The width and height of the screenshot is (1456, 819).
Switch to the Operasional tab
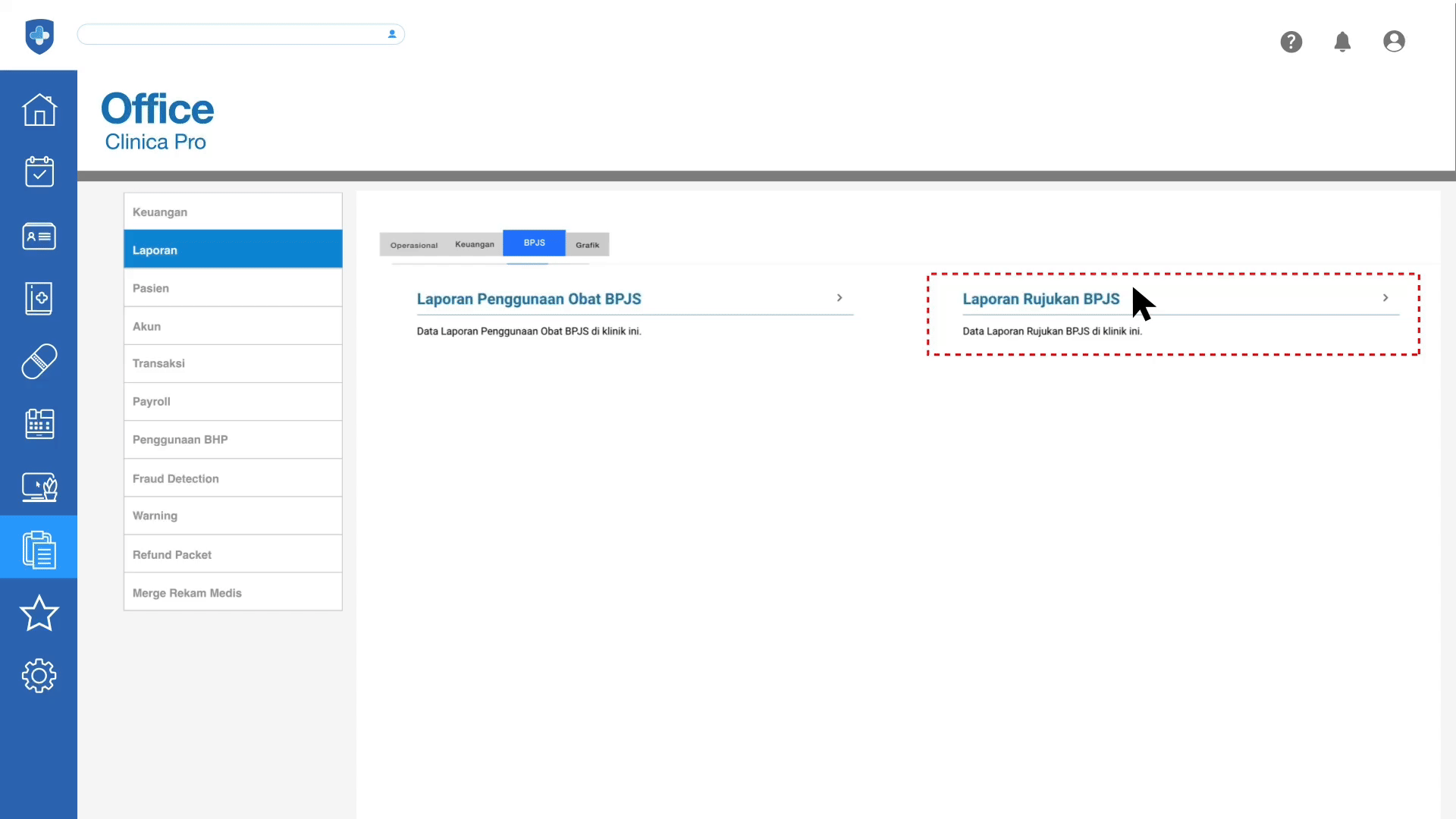coord(414,245)
